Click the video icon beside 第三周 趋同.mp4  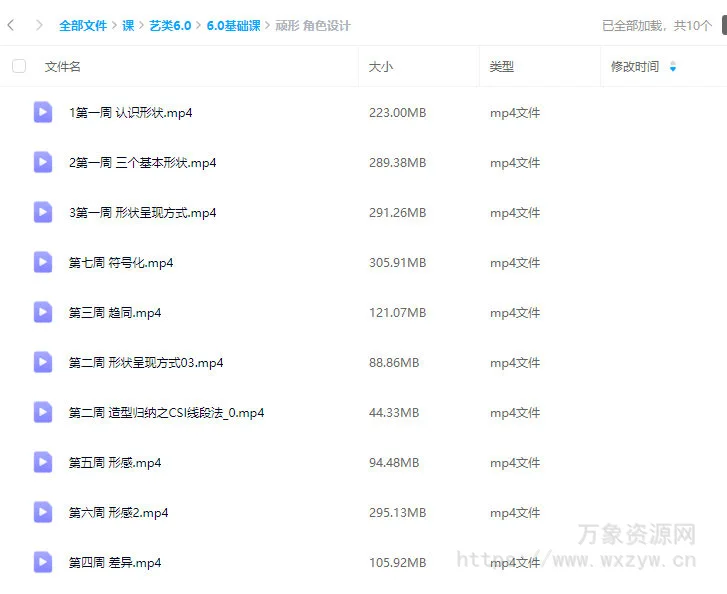(x=43, y=312)
